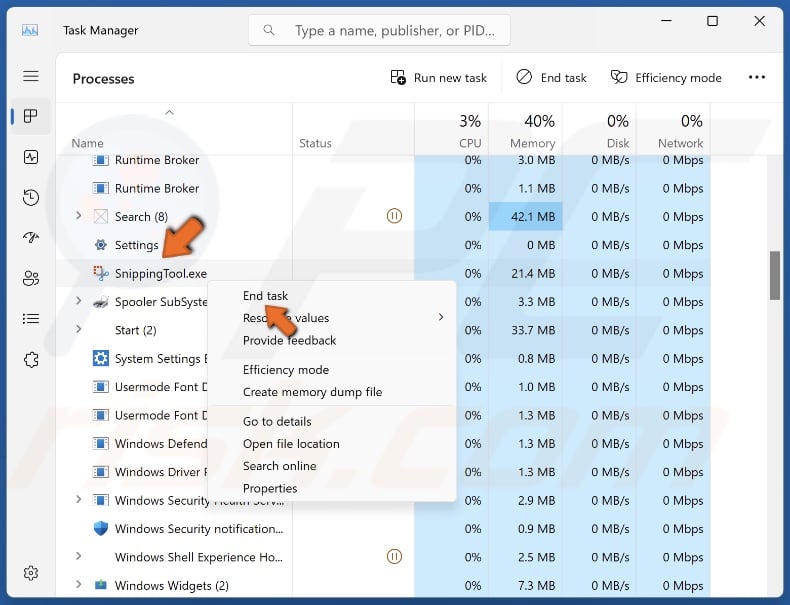Click the Windows Defender process icon

(x=101, y=444)
